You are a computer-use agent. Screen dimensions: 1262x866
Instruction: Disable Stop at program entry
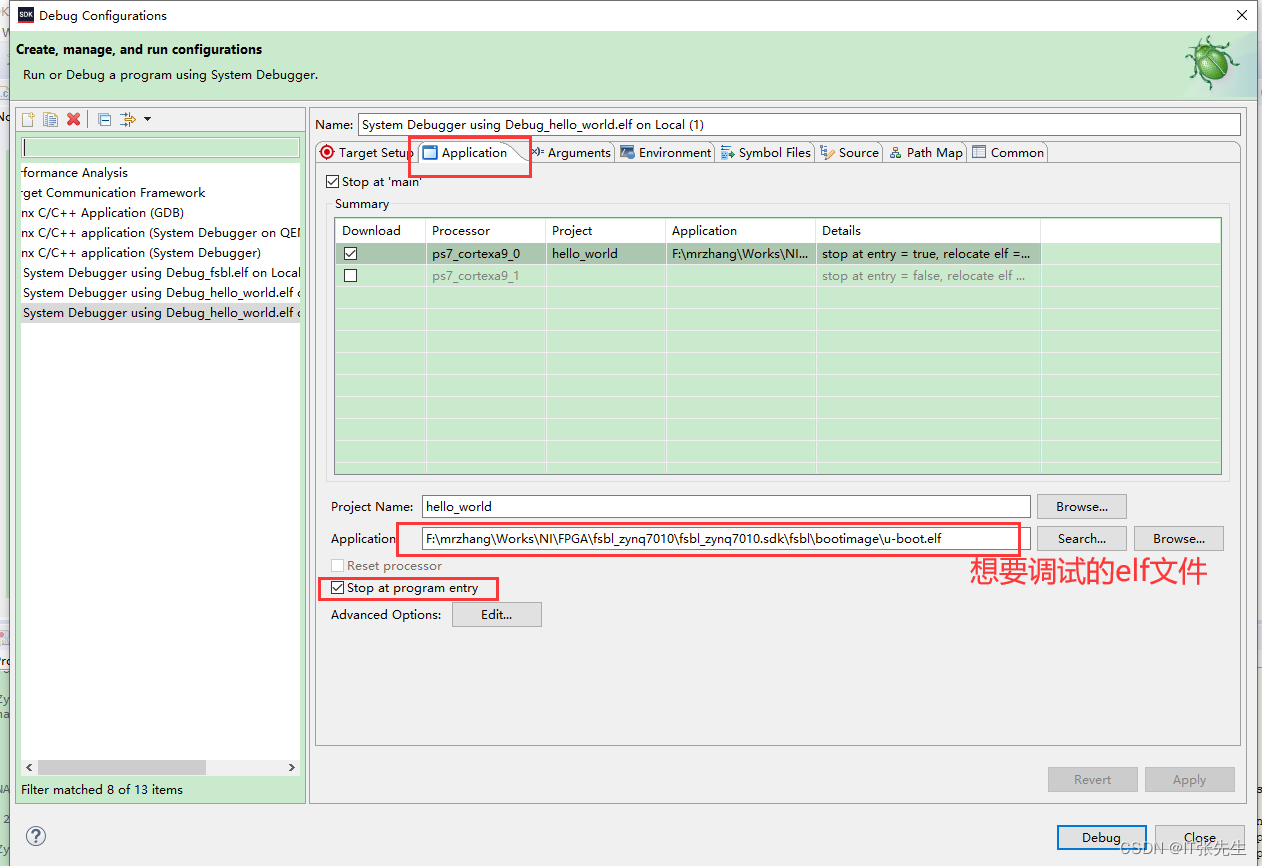tap(337, 588)
